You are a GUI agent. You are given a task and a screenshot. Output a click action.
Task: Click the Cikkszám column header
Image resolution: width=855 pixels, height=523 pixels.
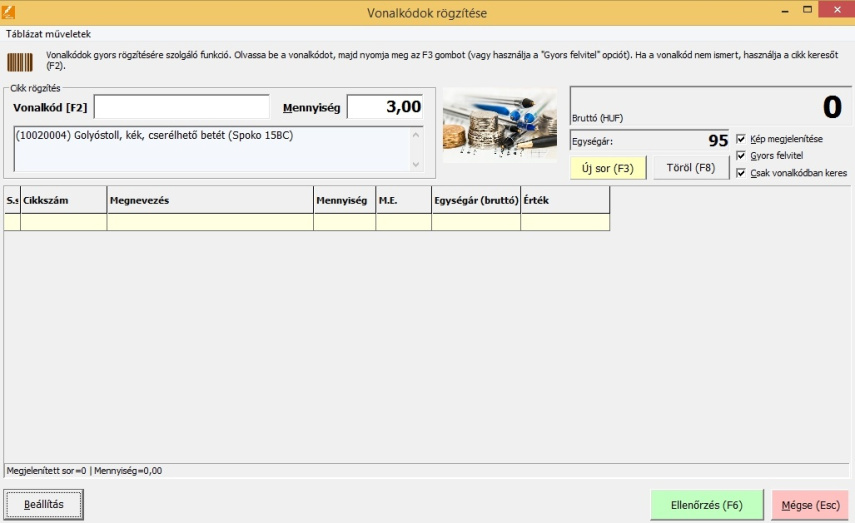tap(64, 201)
